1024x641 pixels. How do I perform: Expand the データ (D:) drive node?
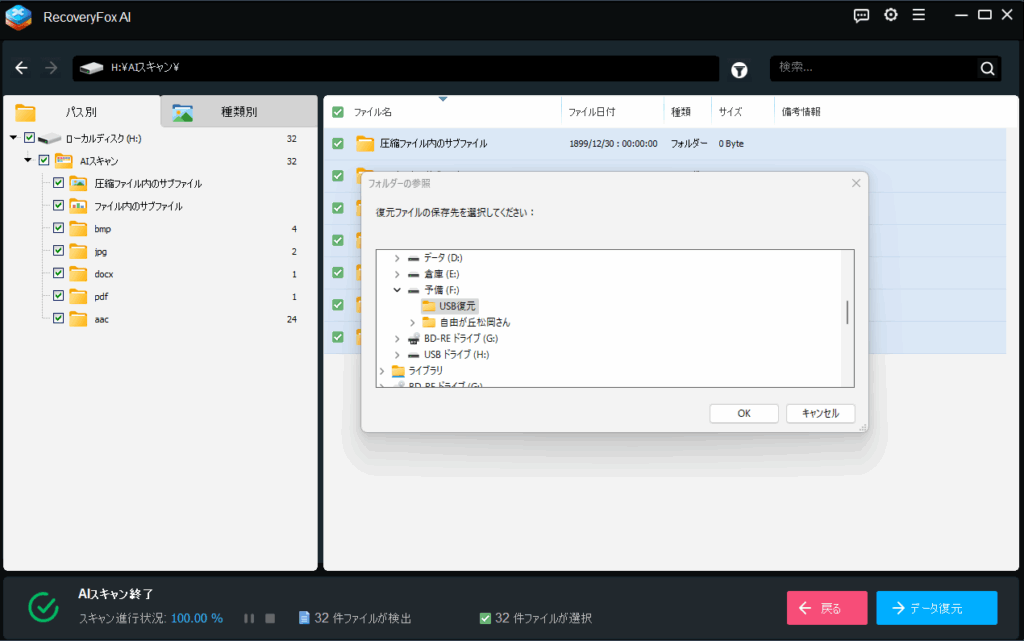coord(398,258)
